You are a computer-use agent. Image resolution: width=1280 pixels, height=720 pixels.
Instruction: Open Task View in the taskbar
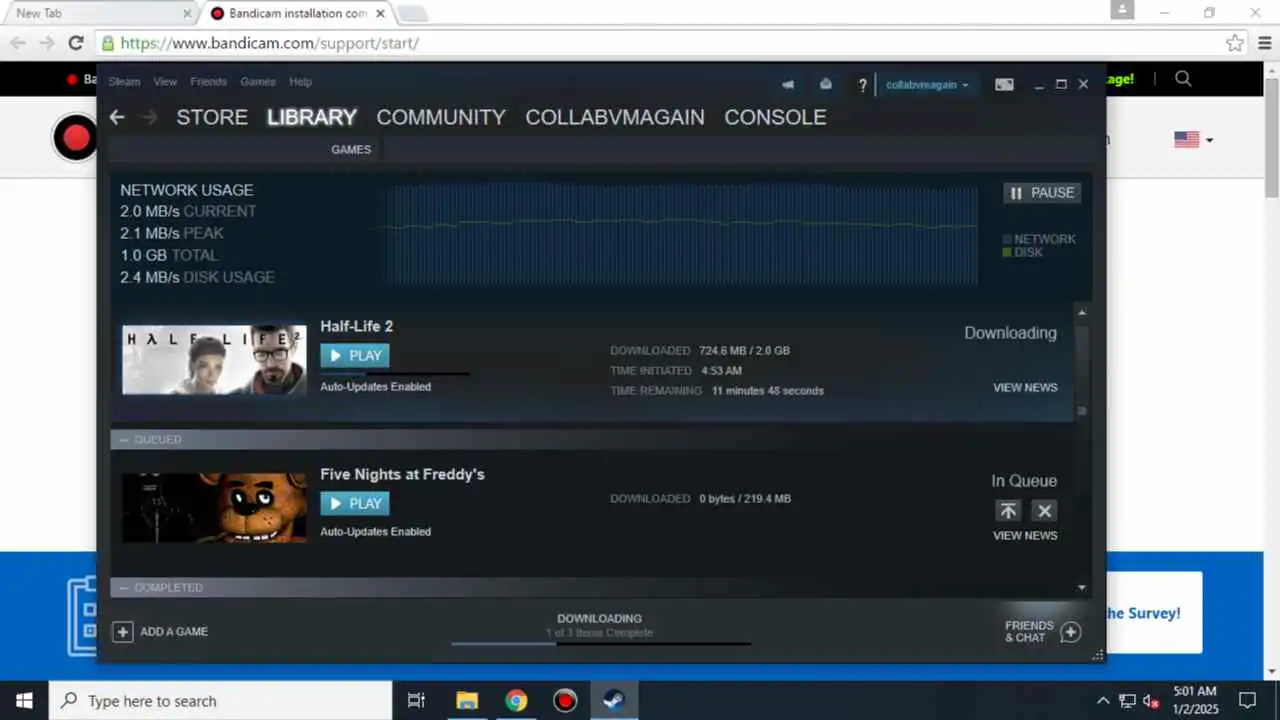(x=417, y=700)
